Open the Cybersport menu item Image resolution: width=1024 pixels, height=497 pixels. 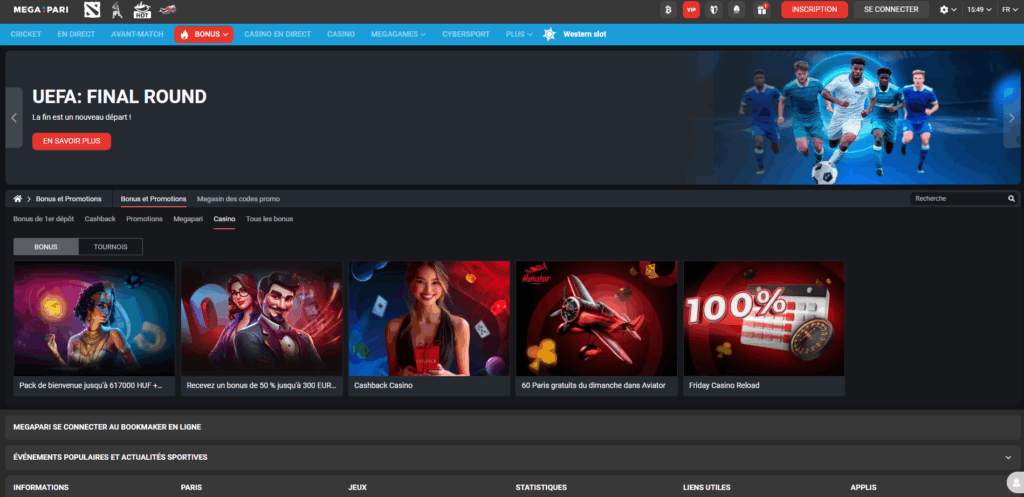tap(466, 35)
